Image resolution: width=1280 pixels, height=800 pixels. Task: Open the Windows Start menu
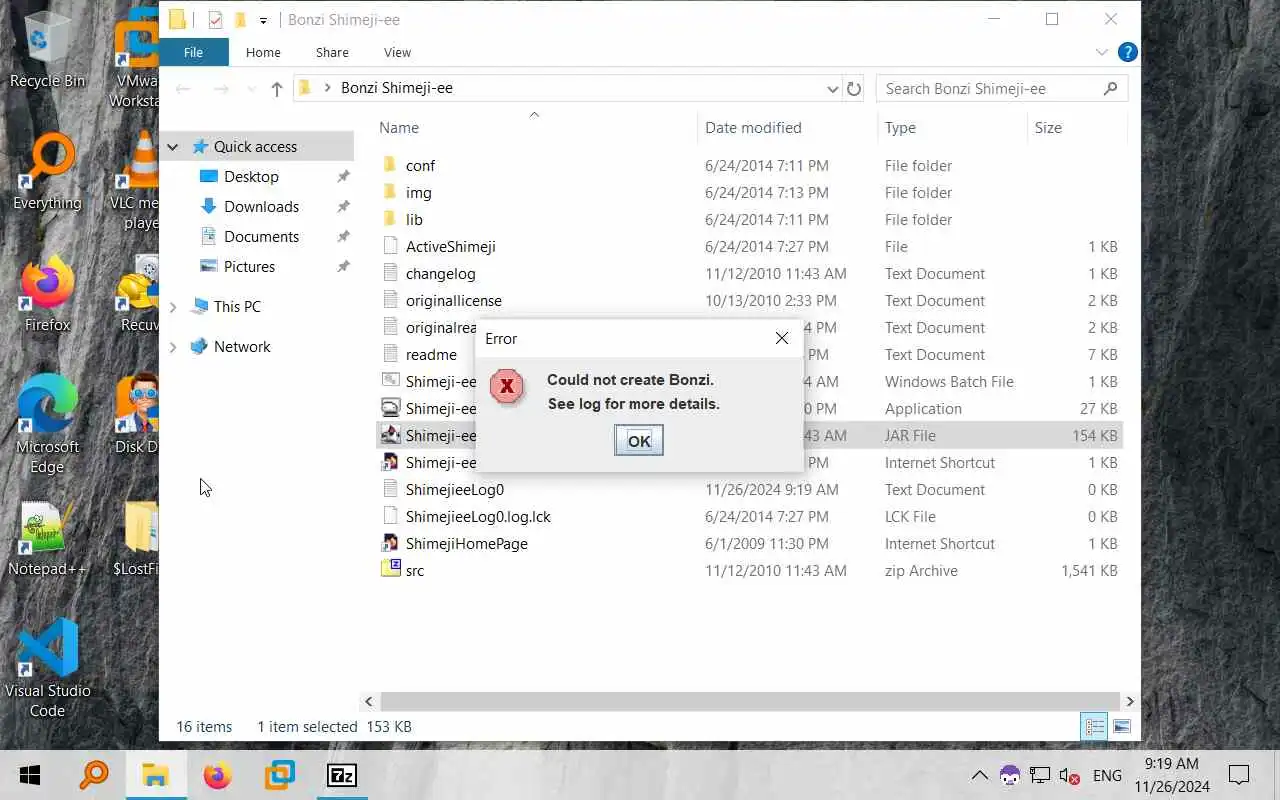click(x=29, y=775)
